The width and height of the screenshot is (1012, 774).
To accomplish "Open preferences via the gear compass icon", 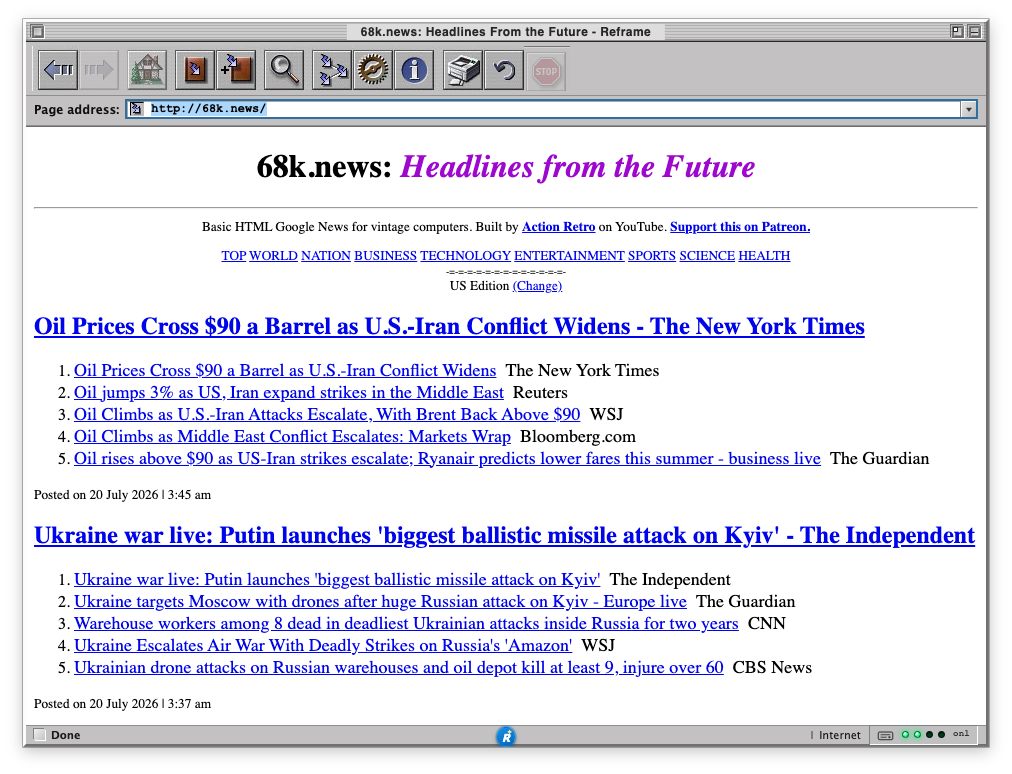I will pyautogui.click(x=373, y=70).
